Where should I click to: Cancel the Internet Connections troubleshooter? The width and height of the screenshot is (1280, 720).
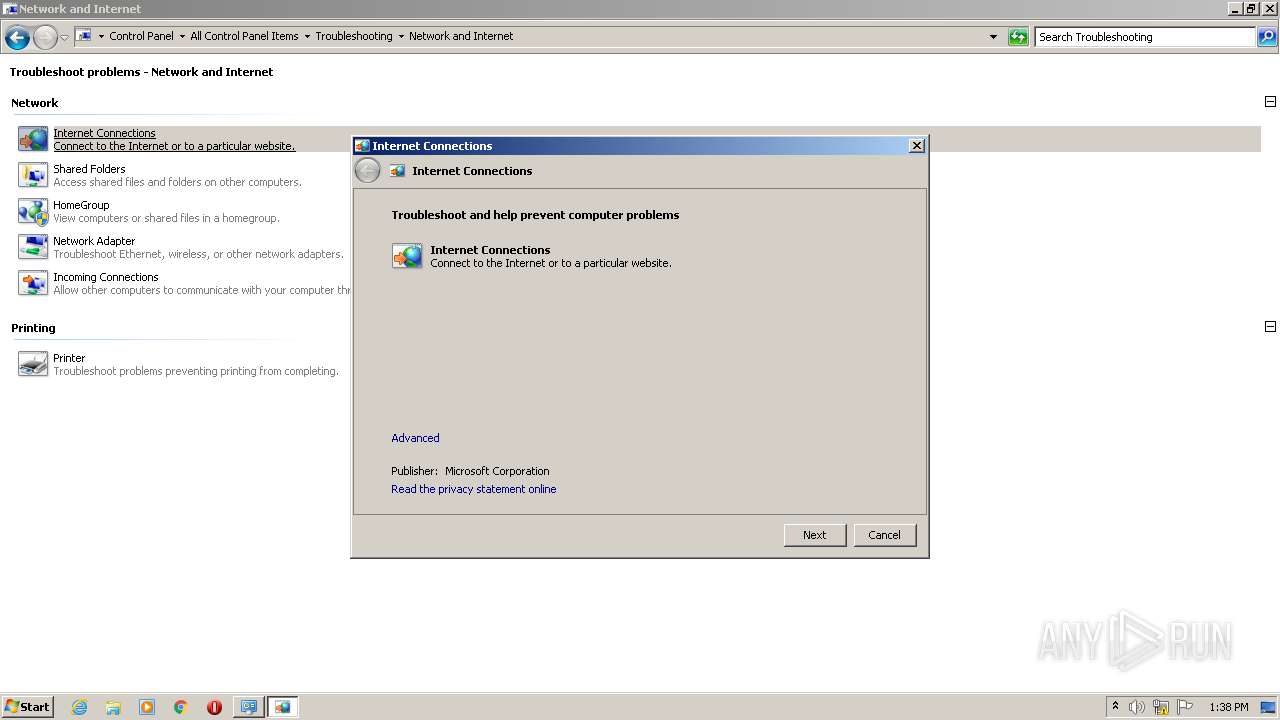click(884, 535)
